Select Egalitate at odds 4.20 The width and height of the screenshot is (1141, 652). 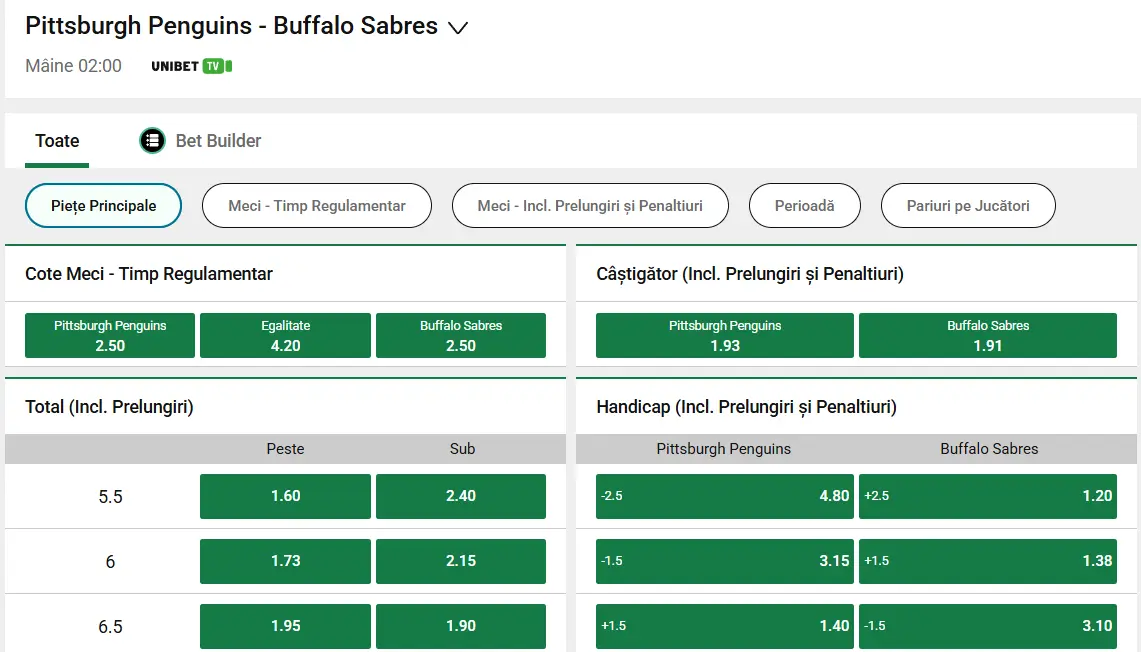click(x=285, y=335)
